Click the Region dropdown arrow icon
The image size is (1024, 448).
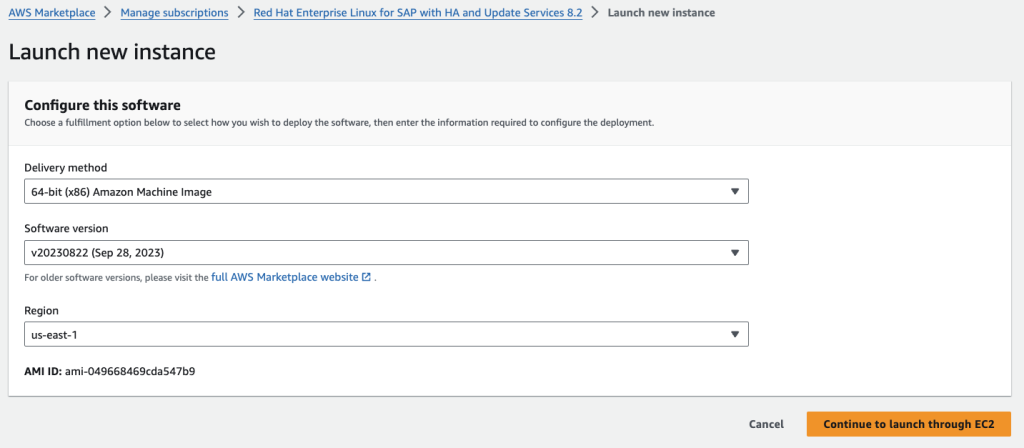pyautogui.click(x=735, y=334)
